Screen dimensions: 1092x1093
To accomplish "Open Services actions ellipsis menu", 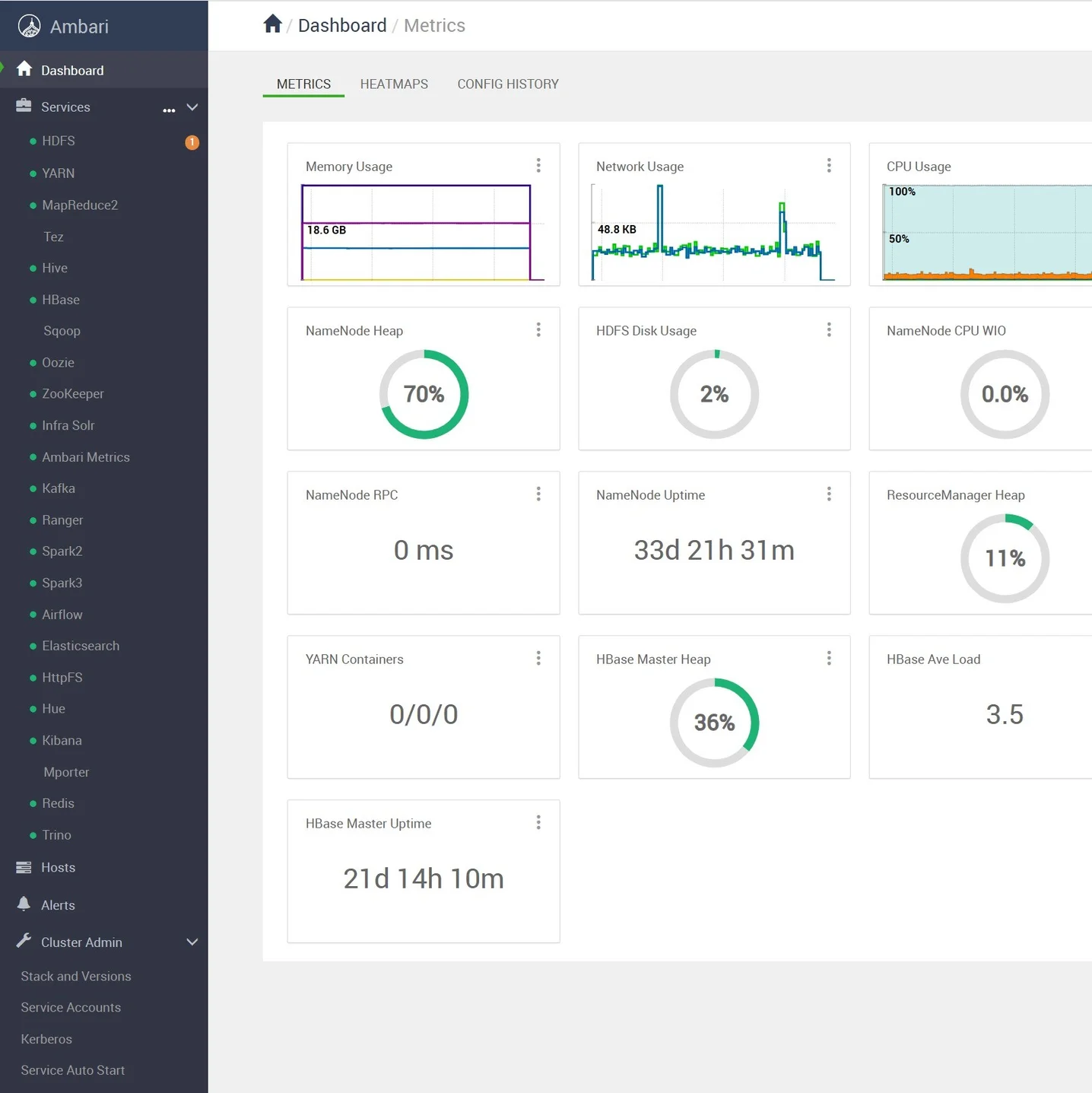I will pyautogui.click(x=169, y=110).
